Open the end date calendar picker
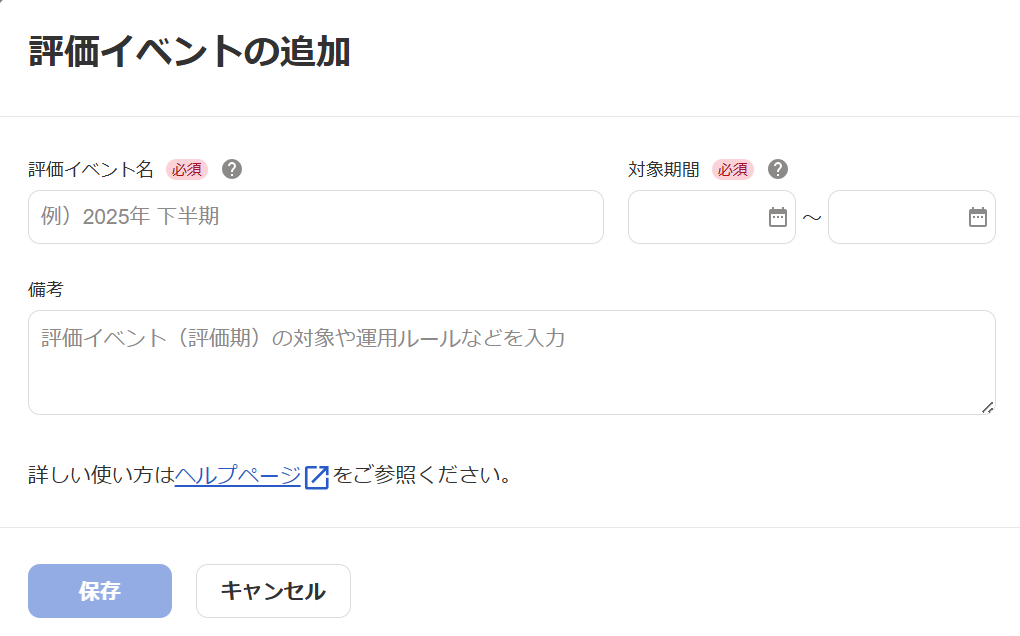Screen dimensions: 1020x636 pyautogui.click(x=977, y=217)
